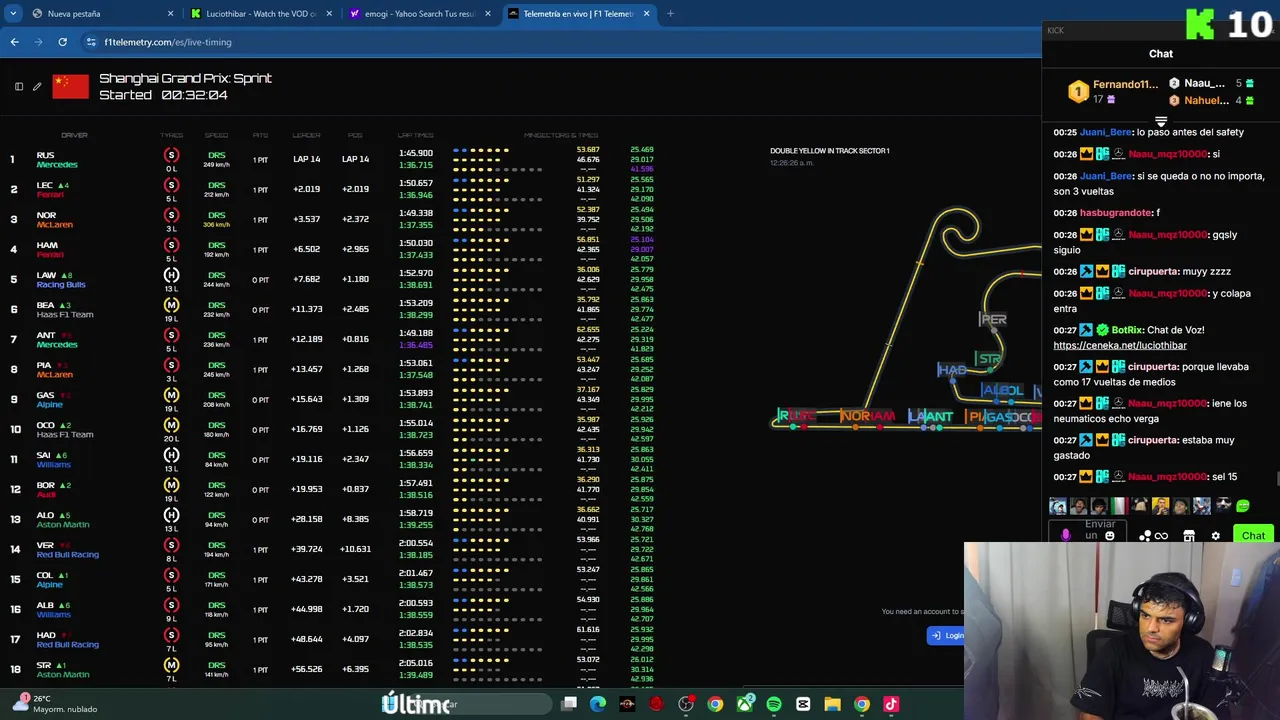The width and height of the screenshot is (1280, 720).
Task: Open the ceneka.net/luciothibar link in chat
Action: (x=1120, y=345)
